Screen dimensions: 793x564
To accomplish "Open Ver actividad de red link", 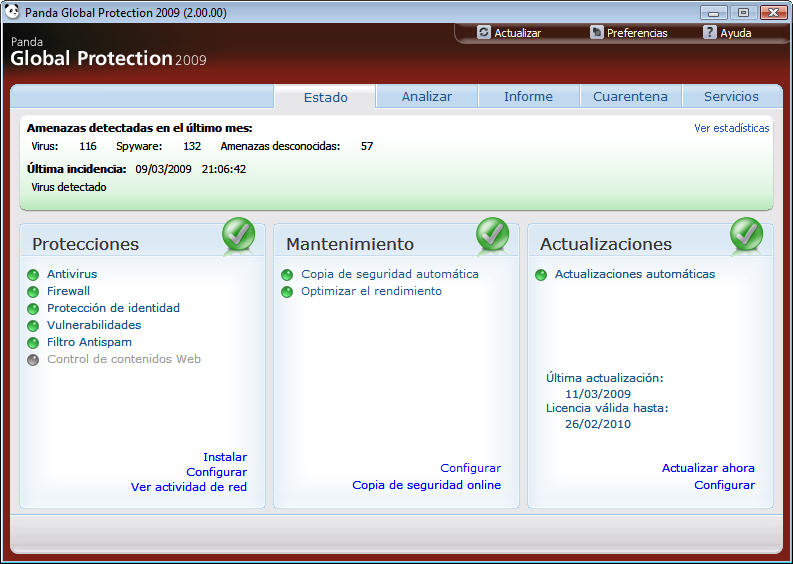I will pos(189,487).
